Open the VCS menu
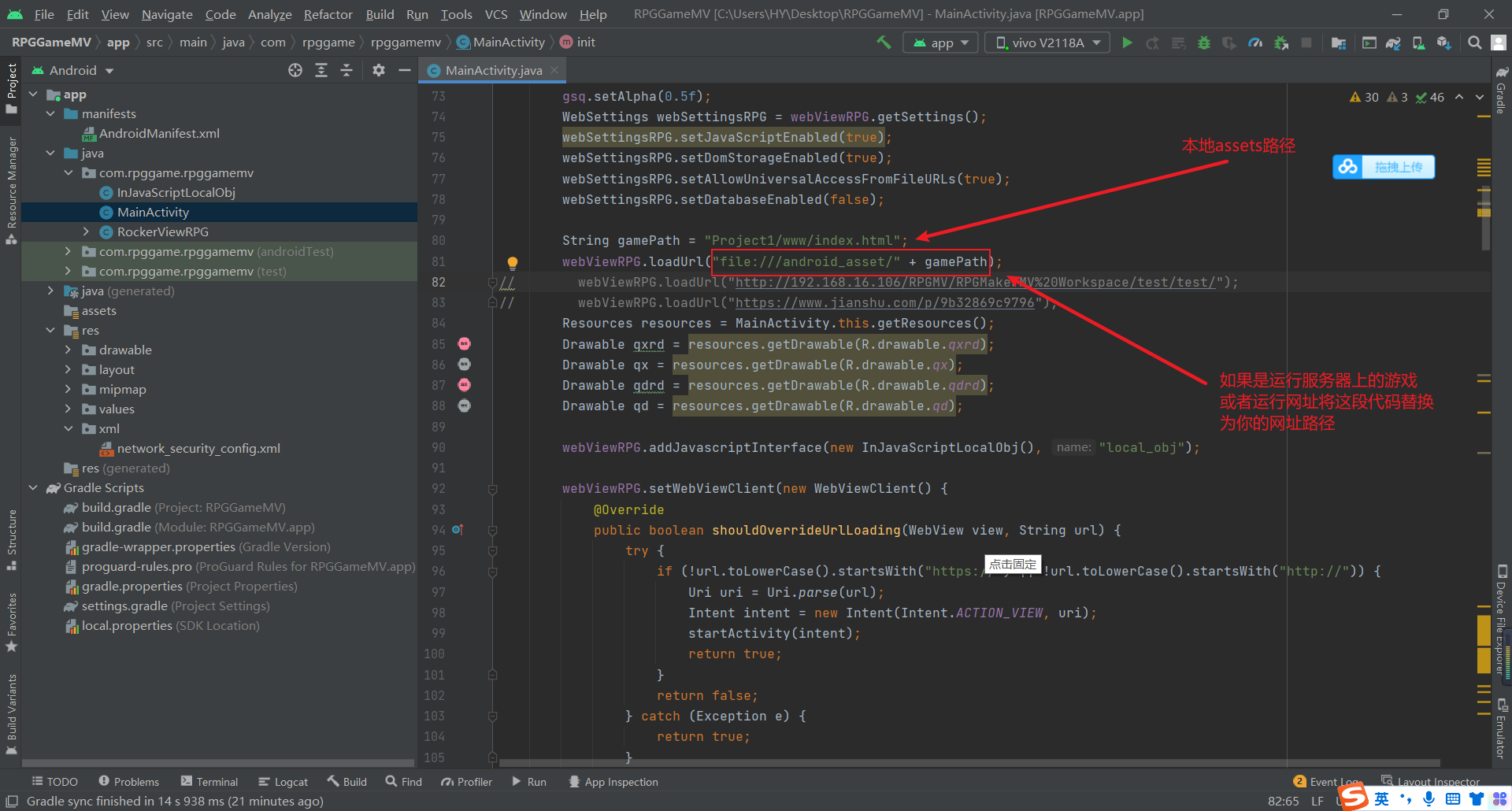Image resolution: width=1512 pixels, height=811 pixels. 496,14
